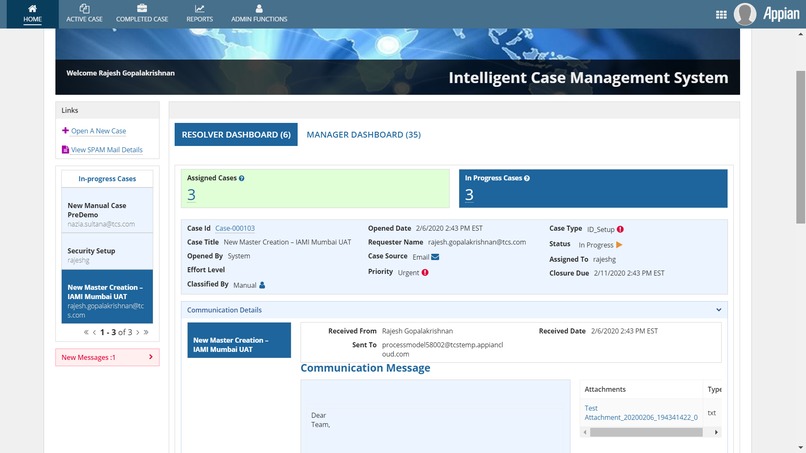The width and height of the screenshot is (806, 453).
Task: Click the Appian logo
Action: pos(781,14)
